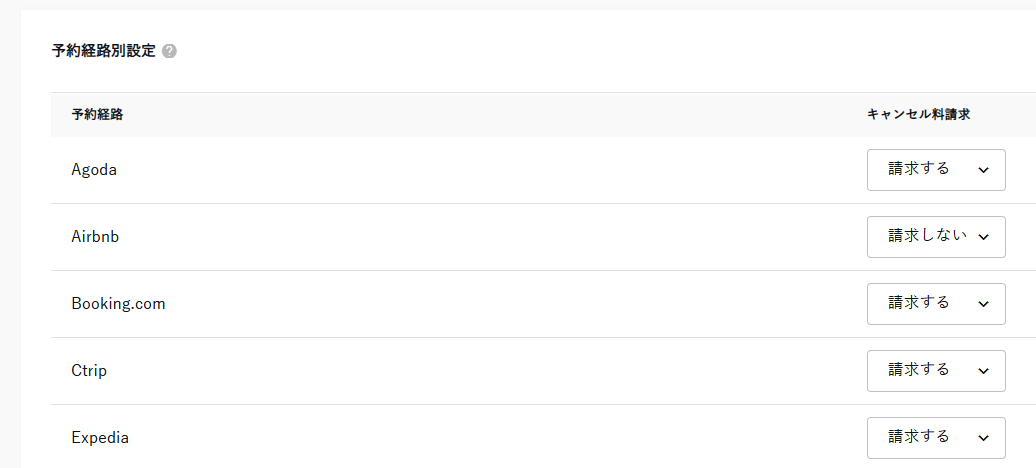Image resolution: width=1036 pixels, height=468 pixels.
Task: Click the chevron arrow in Agoda's dropdown
Action: 983,170
